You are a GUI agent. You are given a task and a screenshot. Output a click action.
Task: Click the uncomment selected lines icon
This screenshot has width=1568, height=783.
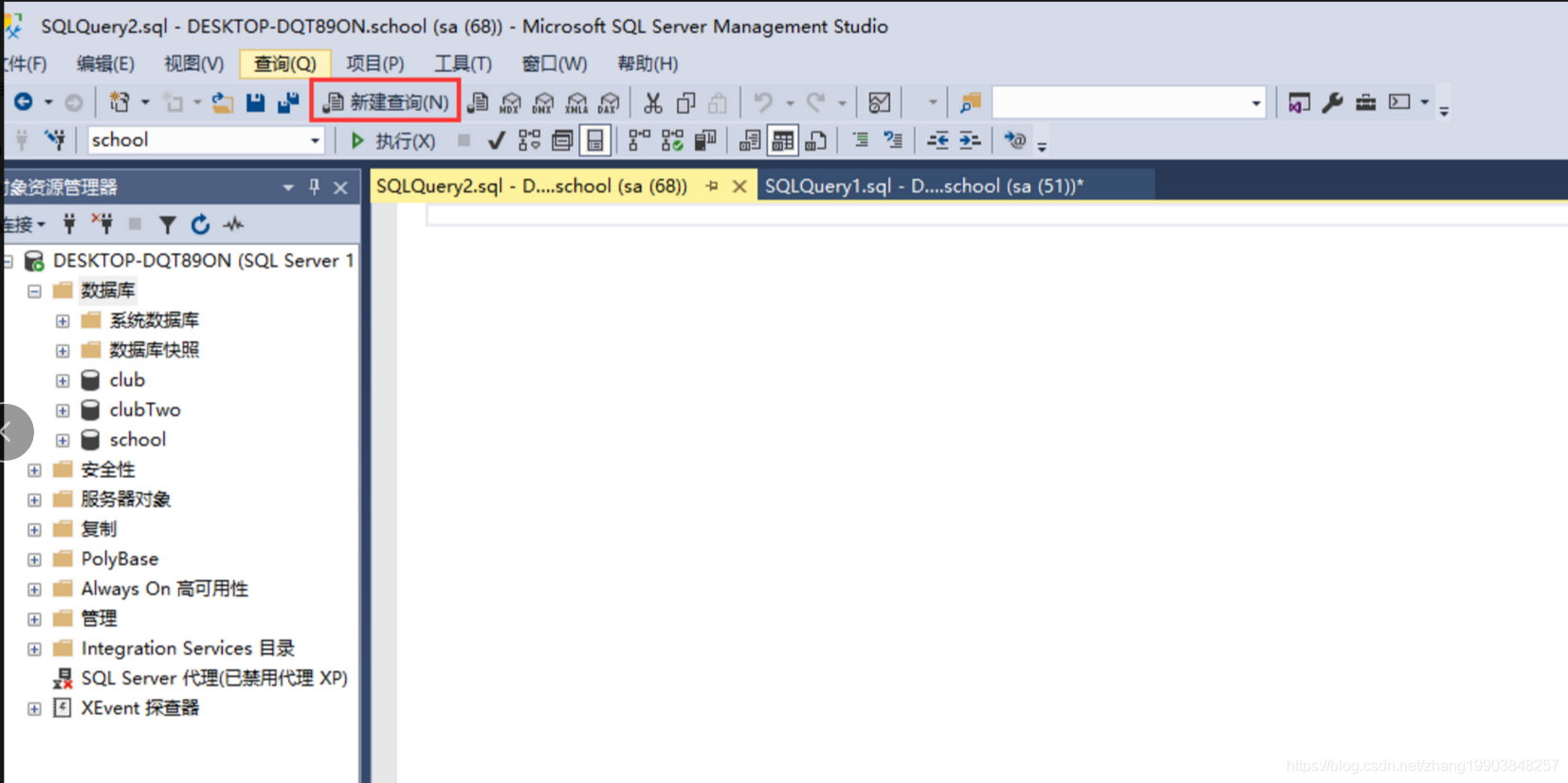click(x=893, y=140)
